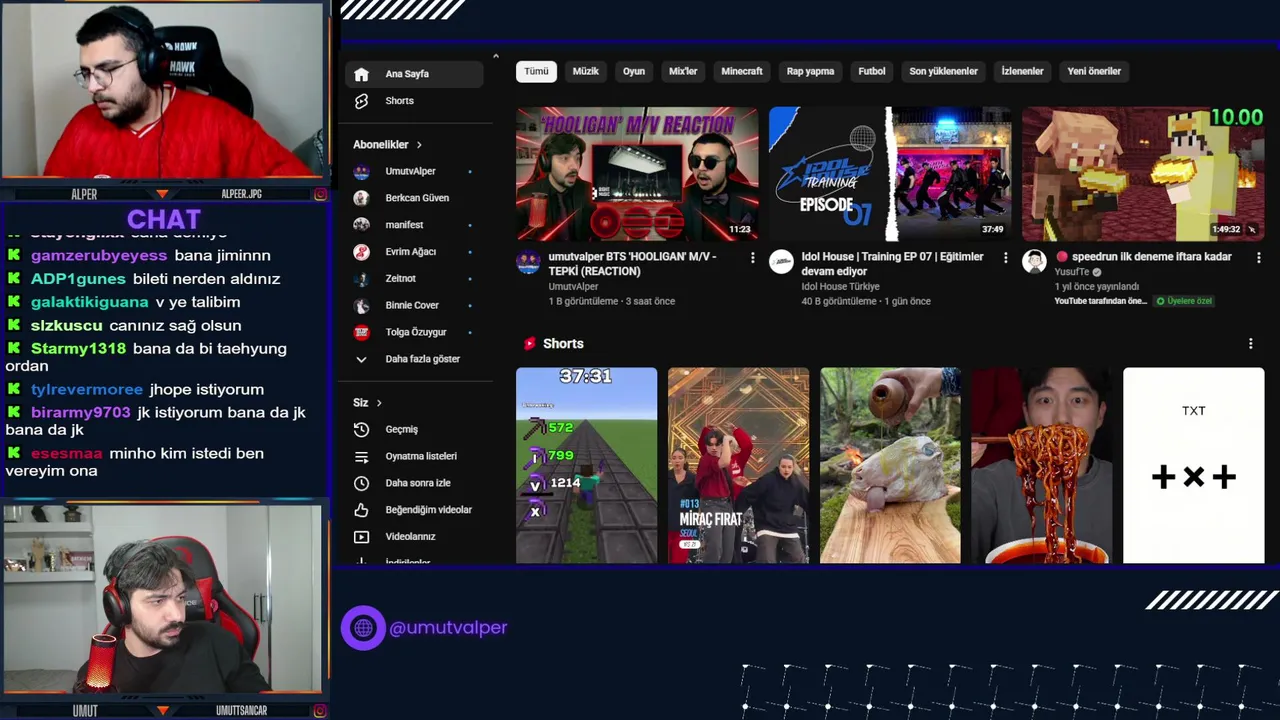Expand Abonelikler section chevron
Image resolution: width=1280 pixels, height=720 pixels.
pyautogui.click(x=419, y=145)
